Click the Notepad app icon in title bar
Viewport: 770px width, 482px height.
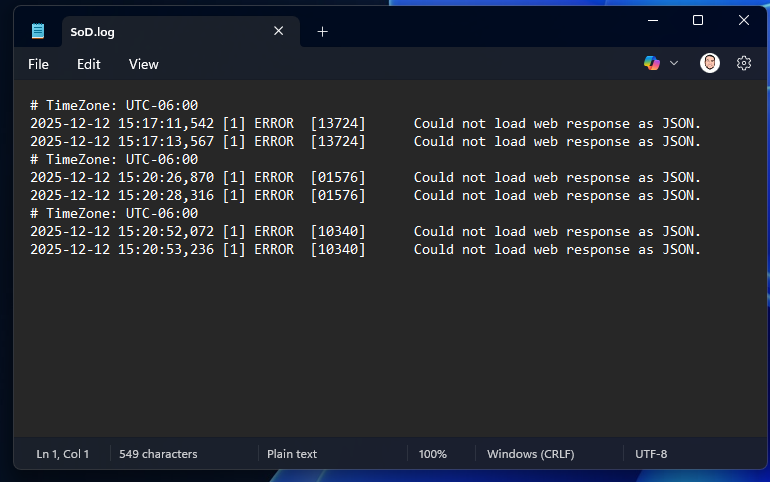click(38, 31)
